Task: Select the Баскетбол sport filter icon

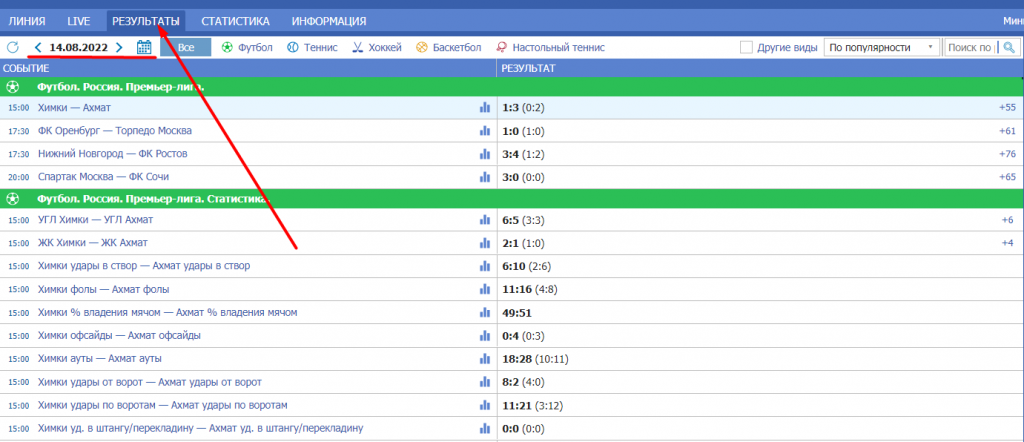Action: pos(422,47)
